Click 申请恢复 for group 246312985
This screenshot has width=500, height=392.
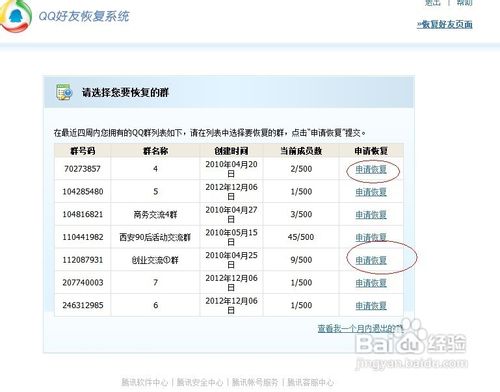tap(371, 306)
